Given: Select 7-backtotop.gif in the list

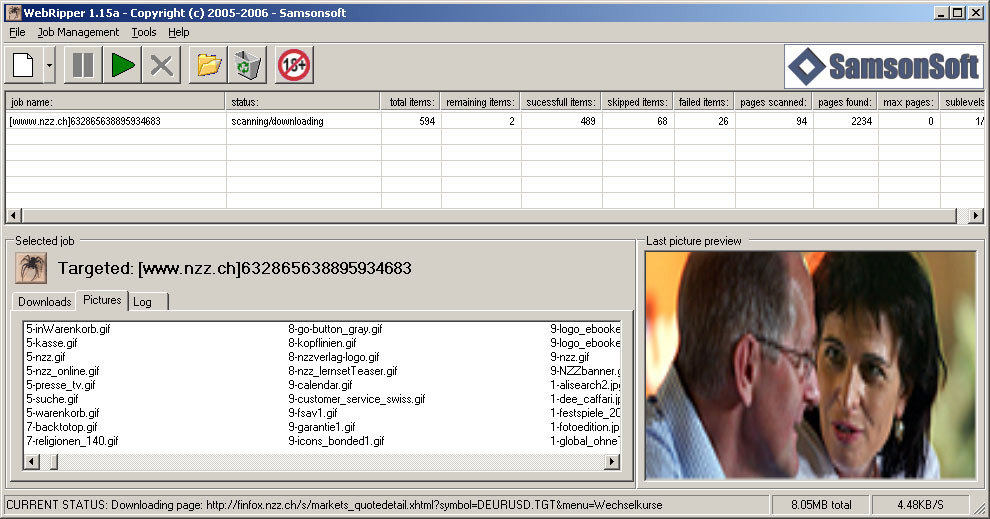Looking at the screenshot, I should pos(62,427).
